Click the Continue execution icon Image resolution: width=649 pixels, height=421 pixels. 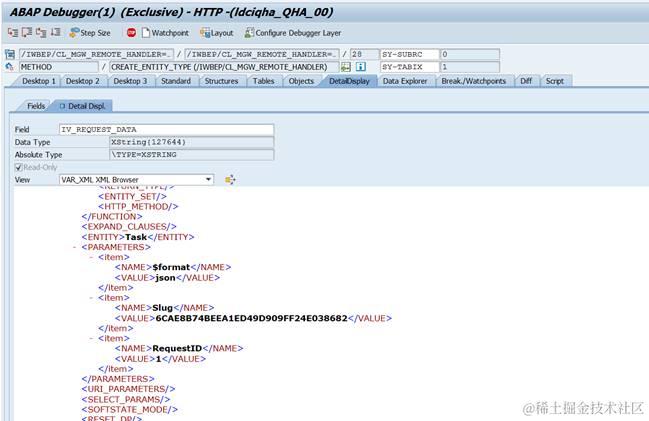click(55, 33)
